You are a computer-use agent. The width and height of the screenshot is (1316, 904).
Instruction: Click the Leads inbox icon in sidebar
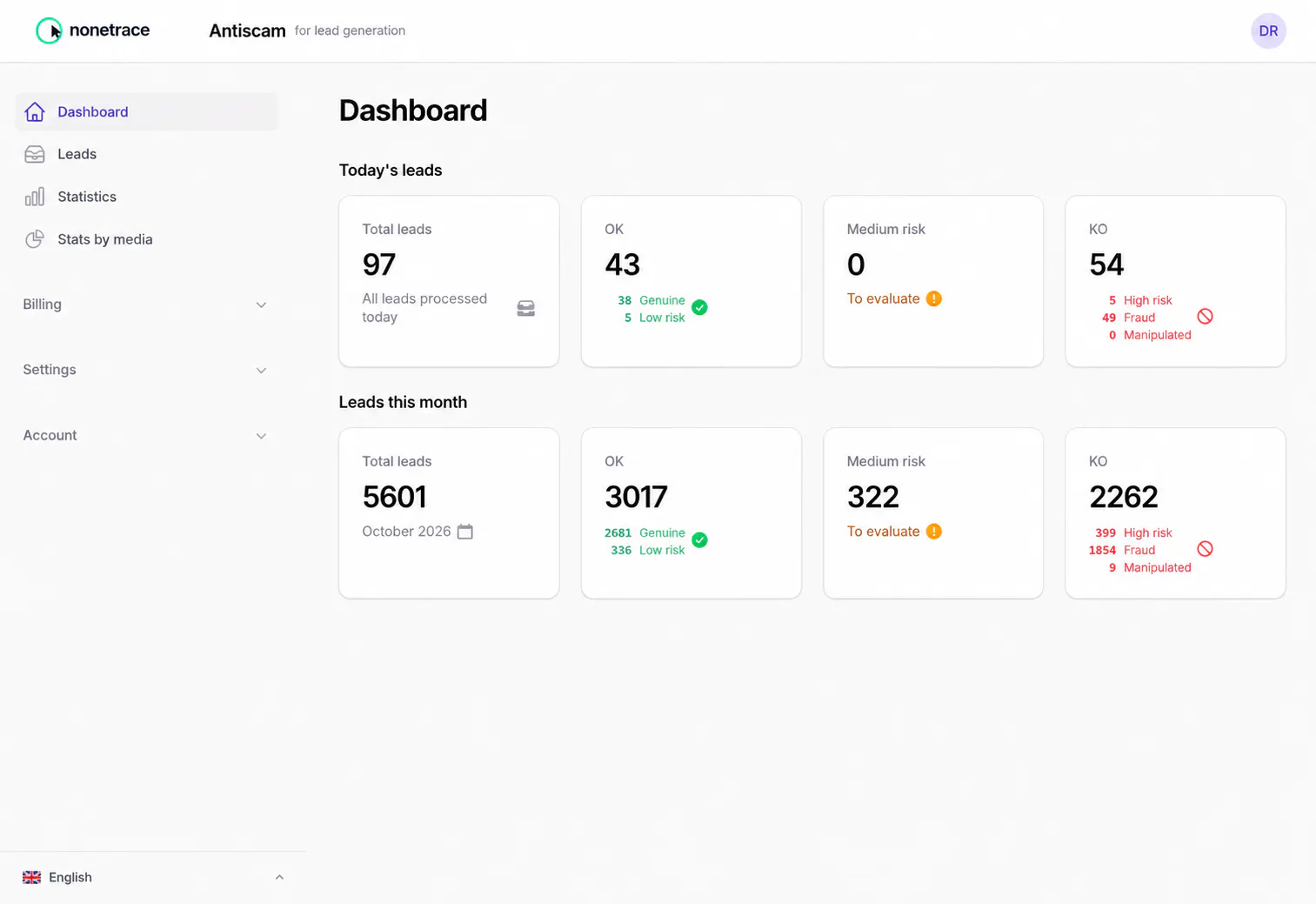pyautogui.click(x=35, y=154)
